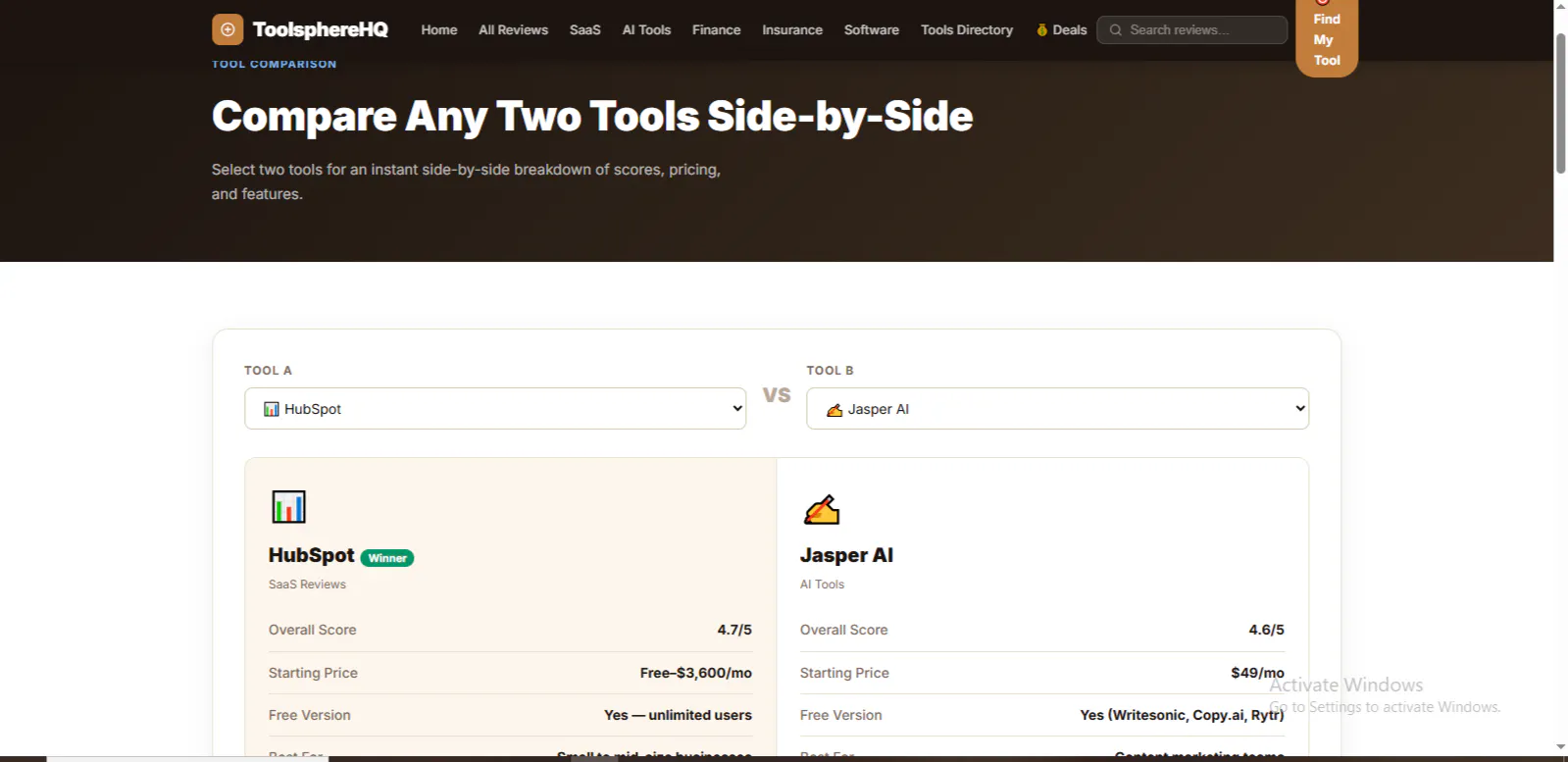The image size is (1568, 762).
Task: Click the search magnifier icon
Action: pos(1115,30)
